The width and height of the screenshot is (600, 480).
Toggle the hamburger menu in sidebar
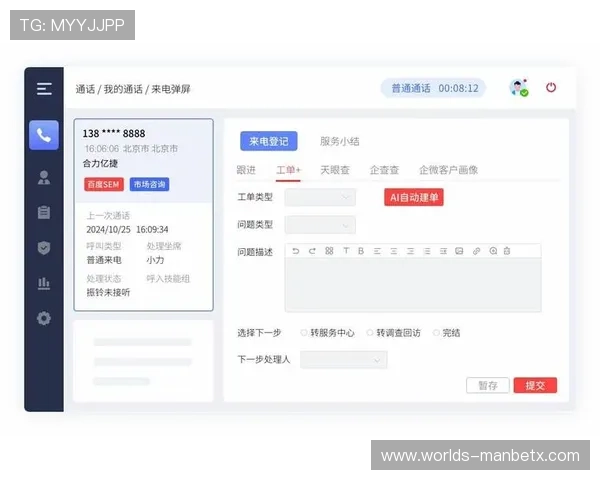[44, 89]
